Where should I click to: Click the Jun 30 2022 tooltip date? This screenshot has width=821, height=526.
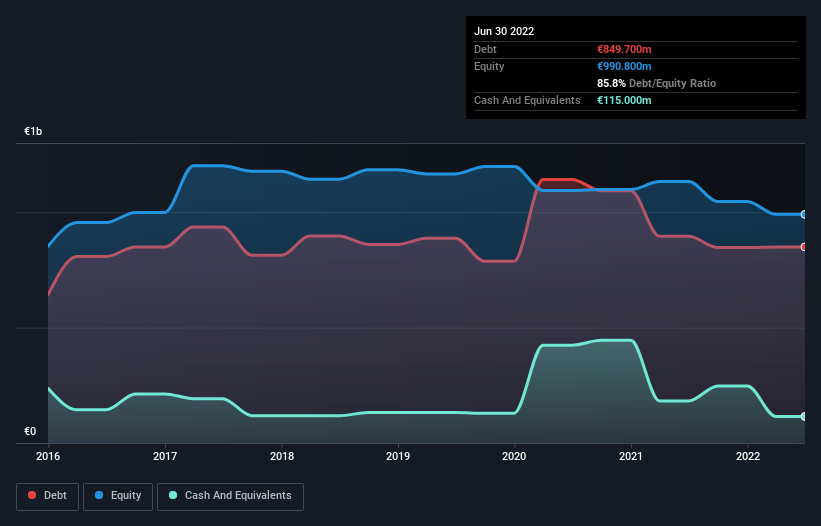click(504, 31)
